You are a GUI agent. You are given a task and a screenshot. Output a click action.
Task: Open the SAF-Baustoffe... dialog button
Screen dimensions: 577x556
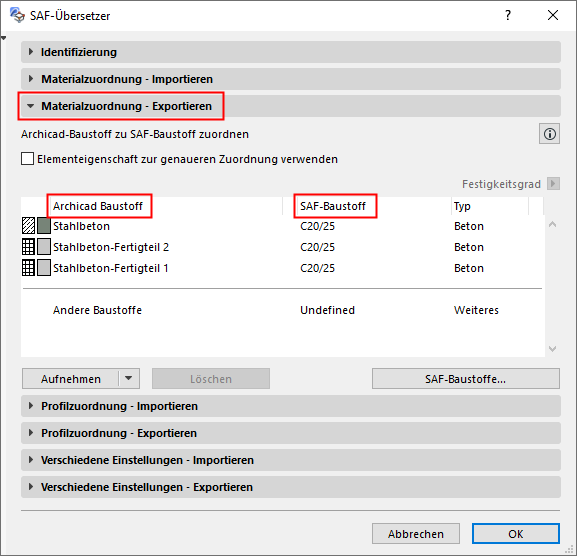466,379
